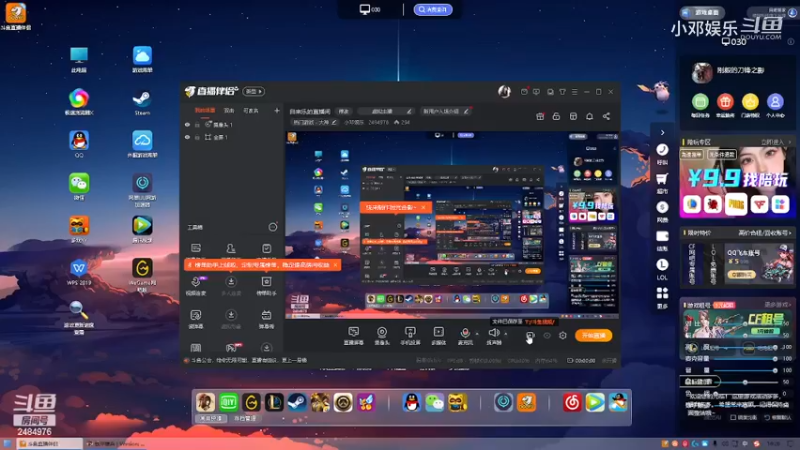Open QQ desktop shortcut
The height and width of the screenshot is (450, 800).
coord(79,144)
